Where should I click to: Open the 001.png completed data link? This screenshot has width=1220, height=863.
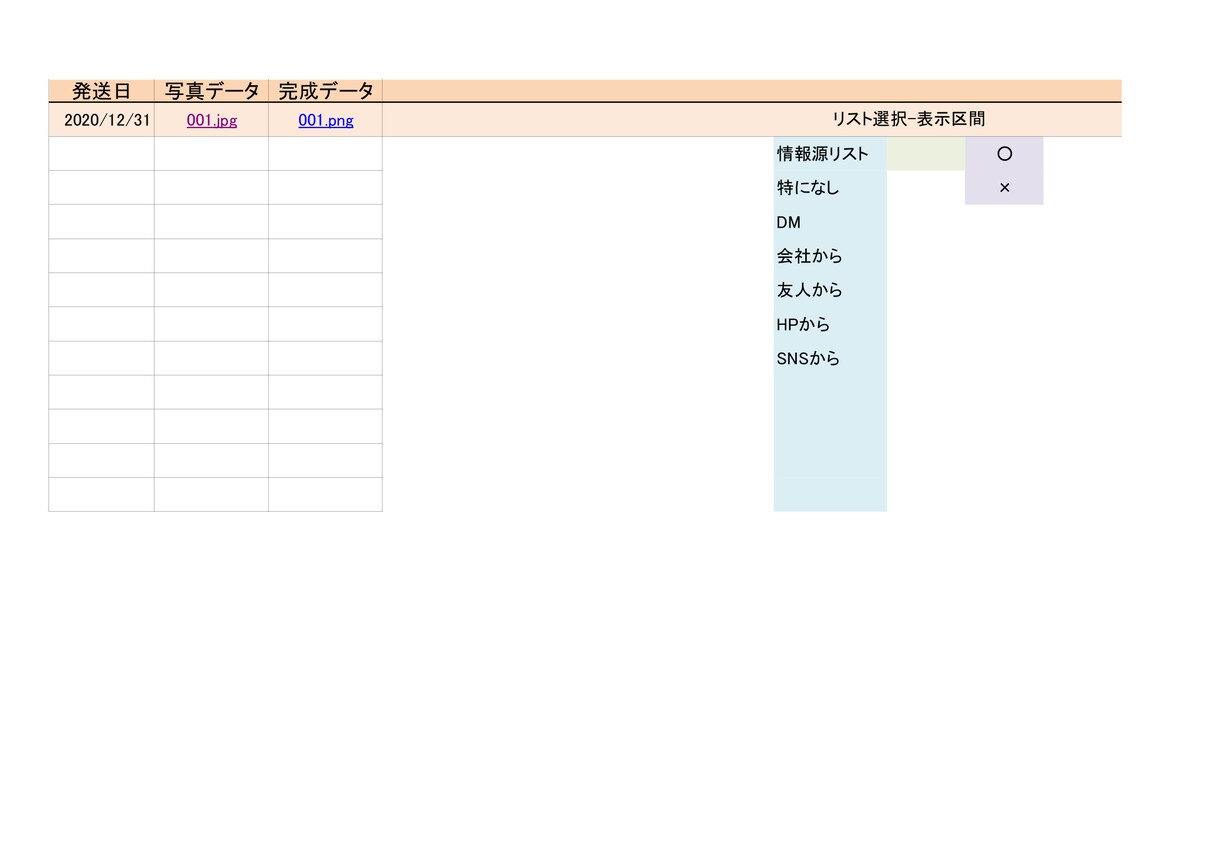(x=326, y=121)
